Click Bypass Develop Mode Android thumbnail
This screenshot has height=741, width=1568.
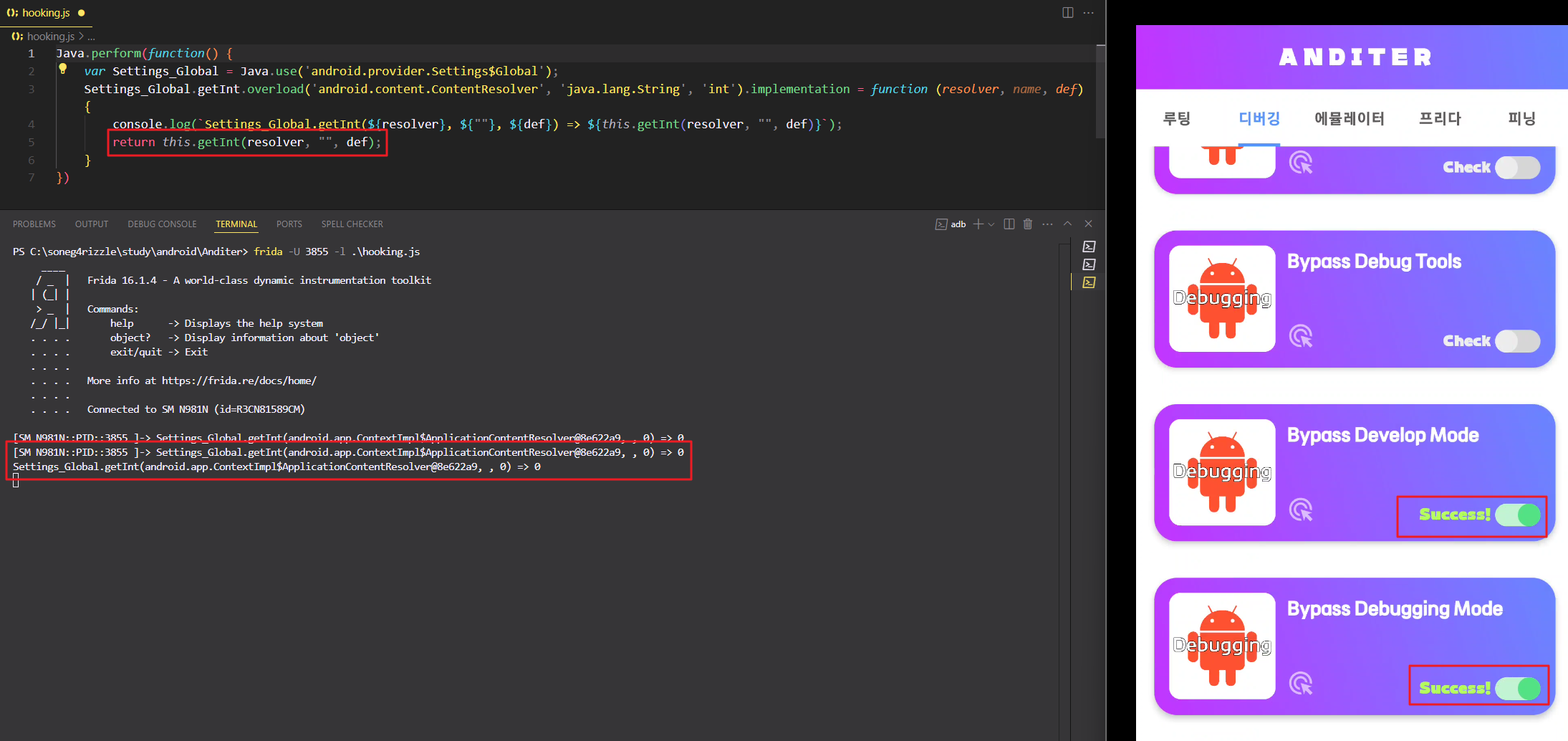(x=1222, y=472)
